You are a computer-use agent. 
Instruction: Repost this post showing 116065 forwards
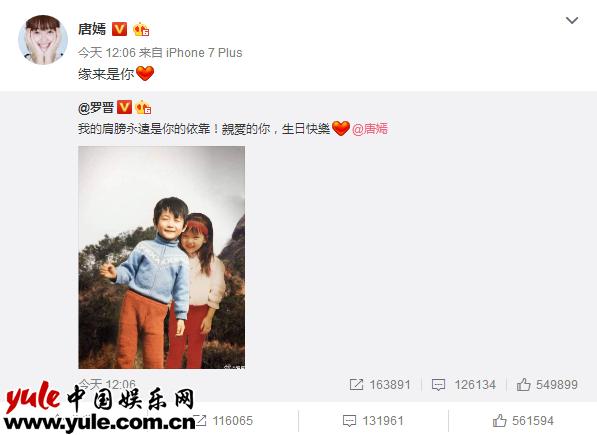point(223,421)
